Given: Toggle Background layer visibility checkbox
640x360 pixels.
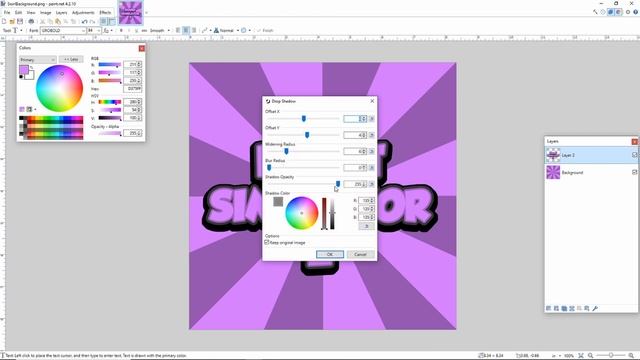Looking at the screenshot, I should tap(634, 172).
